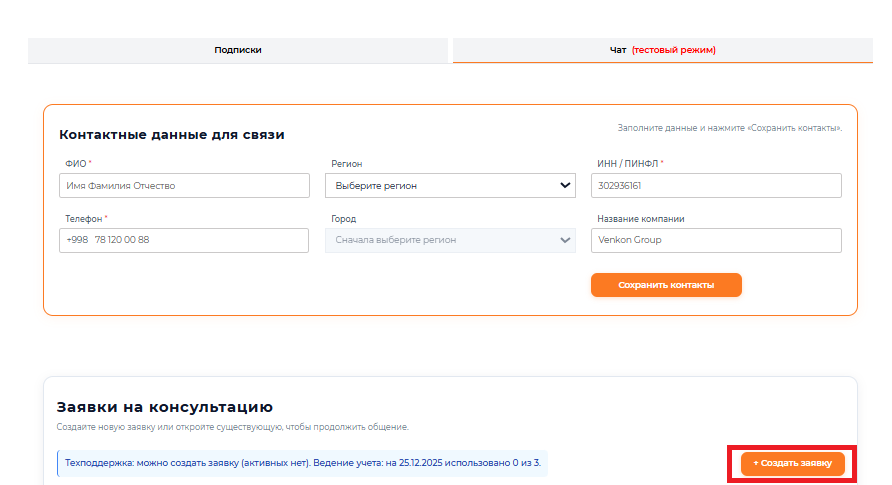
Task: Click the Регион field label
Action: click(346, 163)
